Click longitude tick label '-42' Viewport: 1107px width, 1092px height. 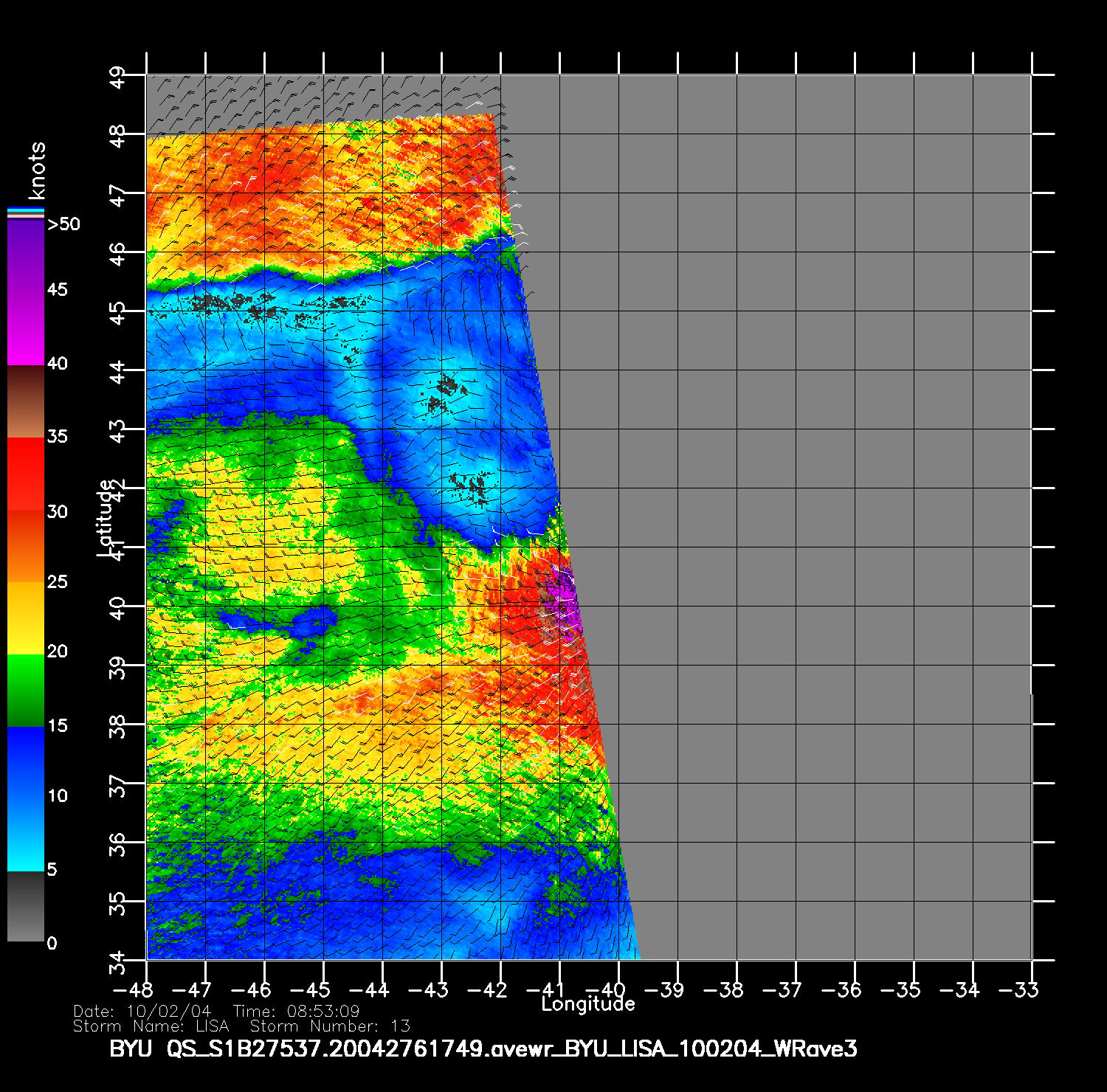tap(488, 989)
